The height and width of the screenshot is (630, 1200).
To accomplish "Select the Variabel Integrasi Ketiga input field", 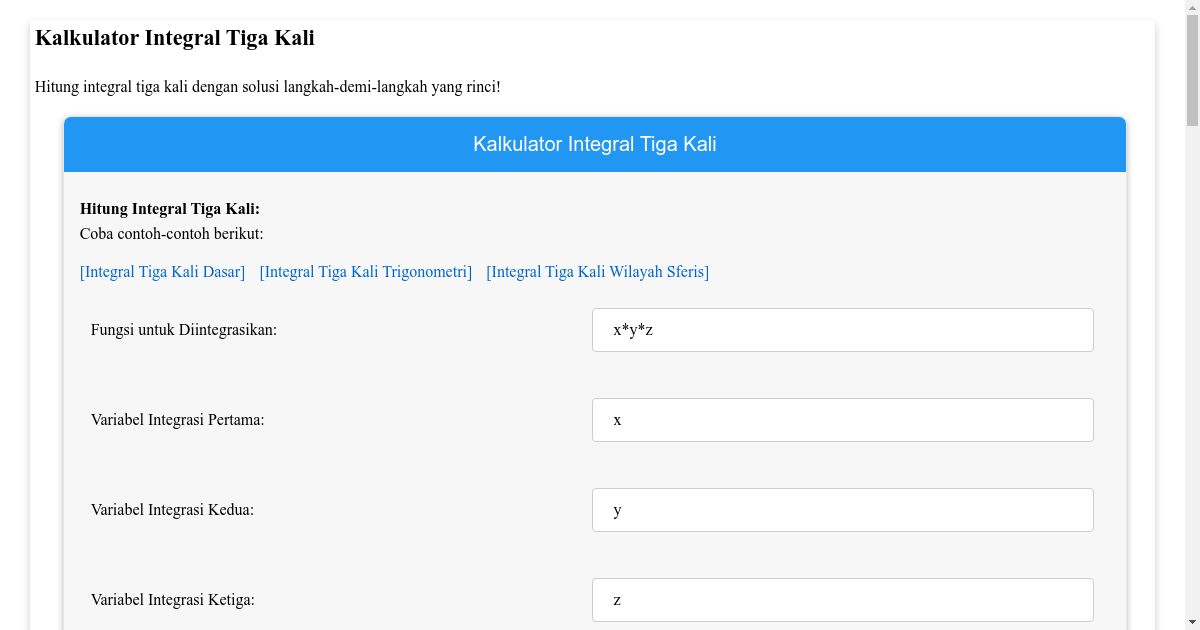I will pyautogui.click(x=843, y=599).
